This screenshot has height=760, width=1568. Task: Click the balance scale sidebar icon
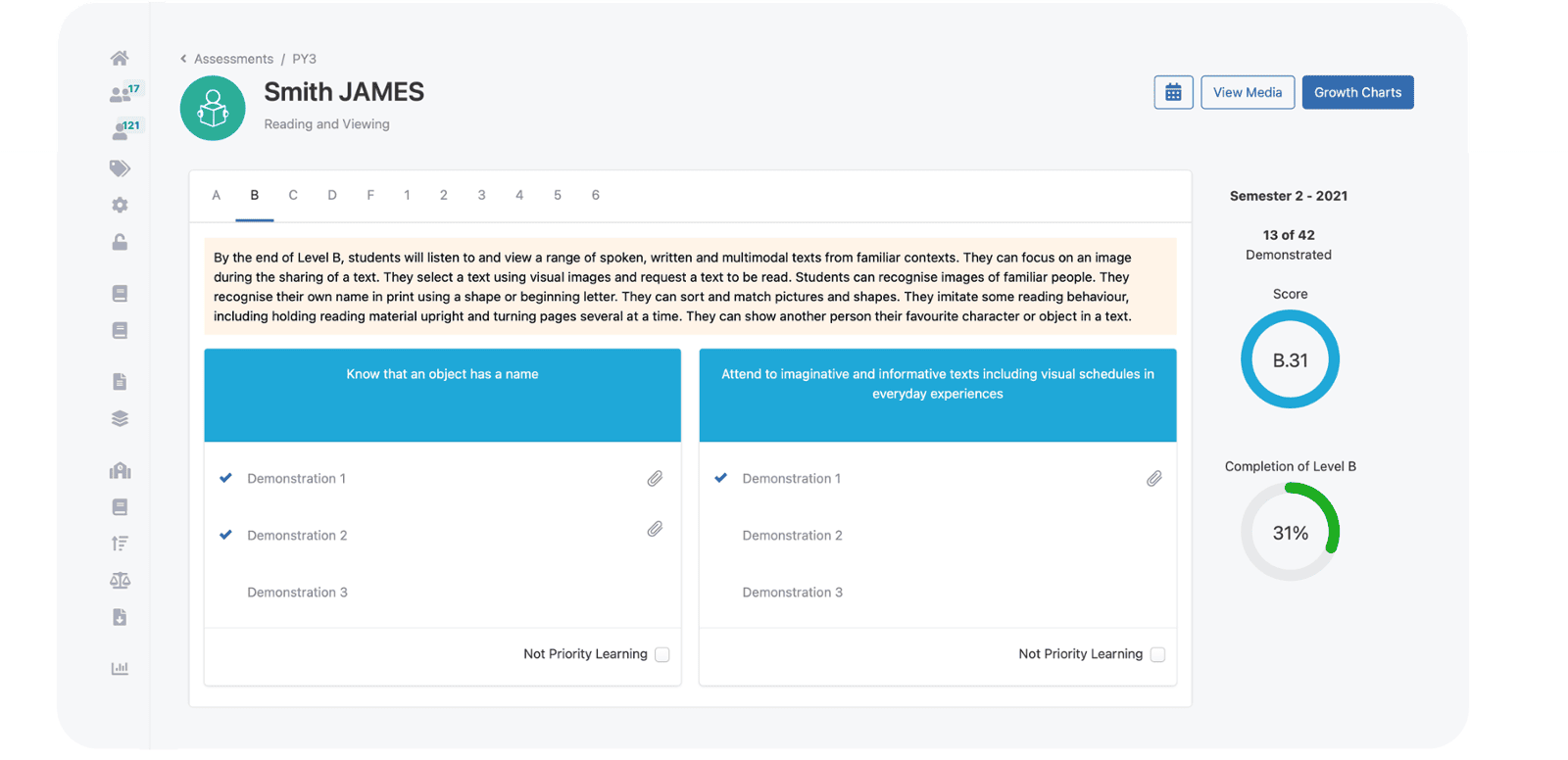pos(120,581)
